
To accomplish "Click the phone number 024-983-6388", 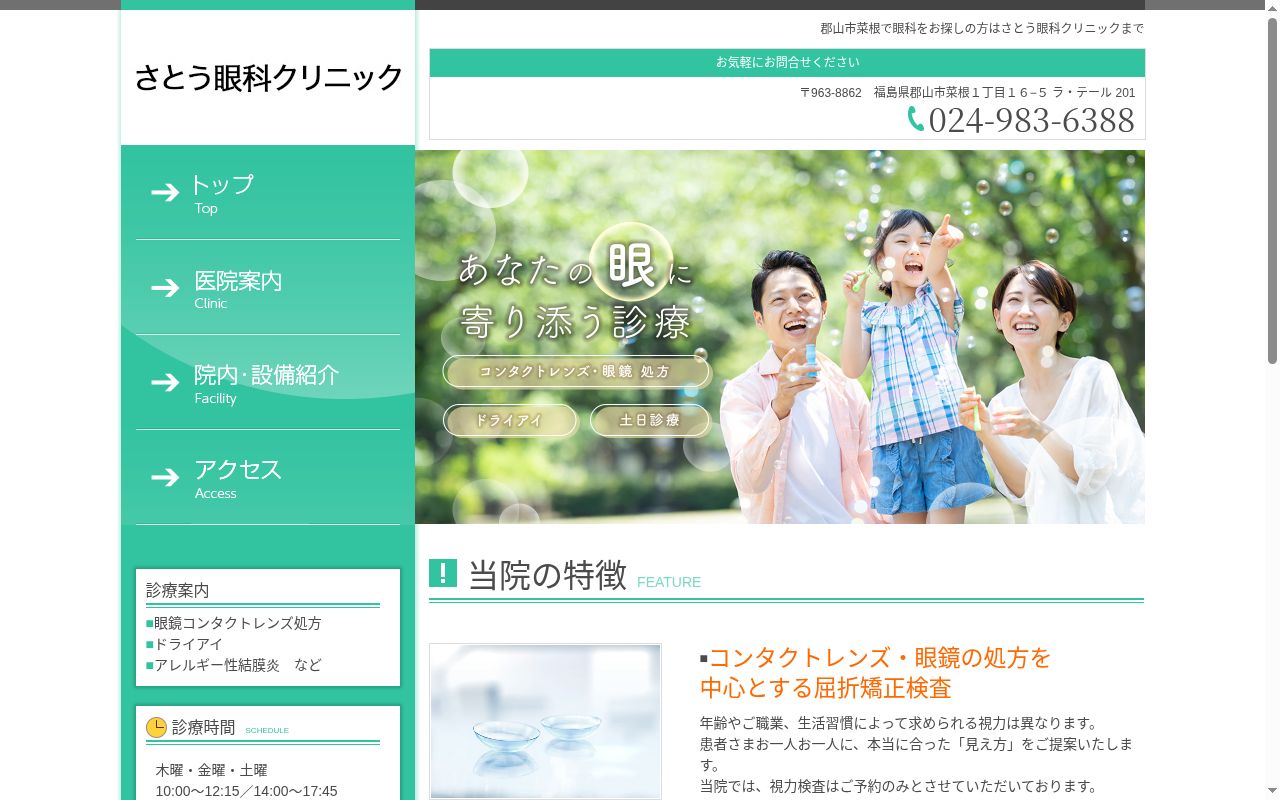I will click(1031, 120).
